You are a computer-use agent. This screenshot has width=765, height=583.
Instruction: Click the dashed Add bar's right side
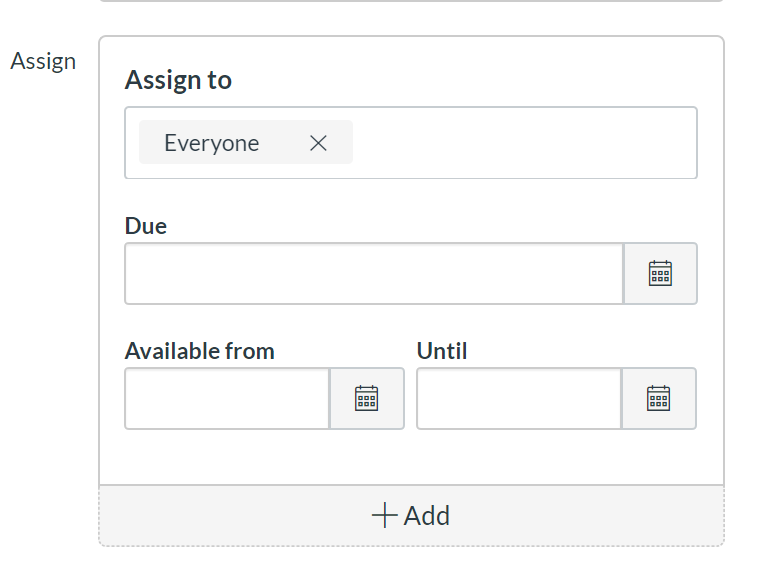[x=620, y=516]
